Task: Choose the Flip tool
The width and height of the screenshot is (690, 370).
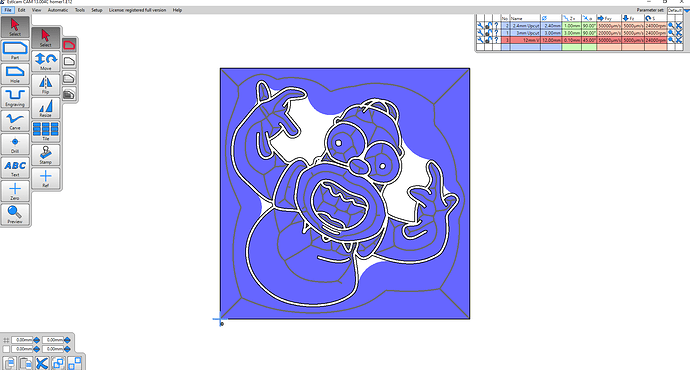Action: [46, 84]
